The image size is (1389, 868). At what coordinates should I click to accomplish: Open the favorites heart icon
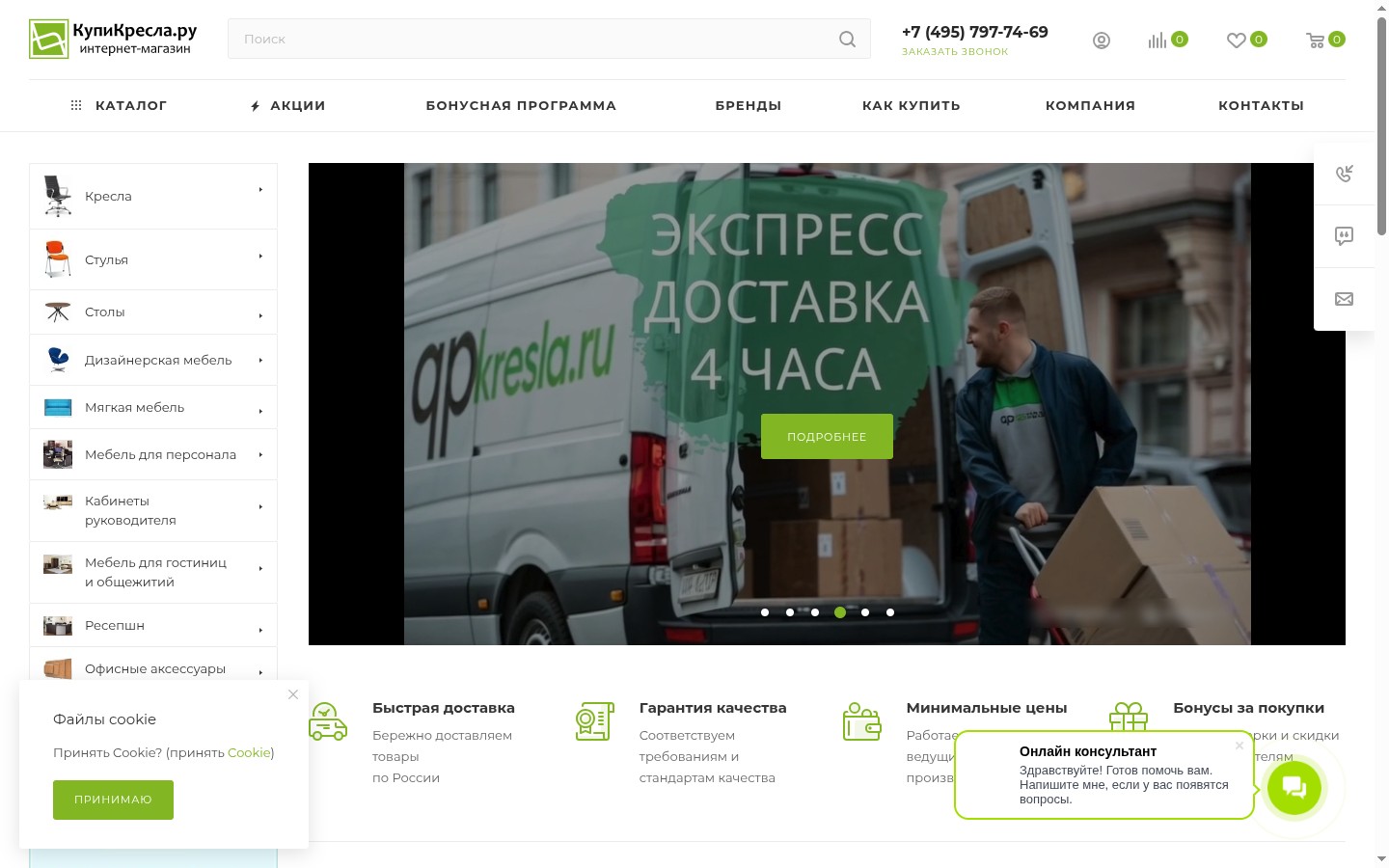coord(1236,41)
